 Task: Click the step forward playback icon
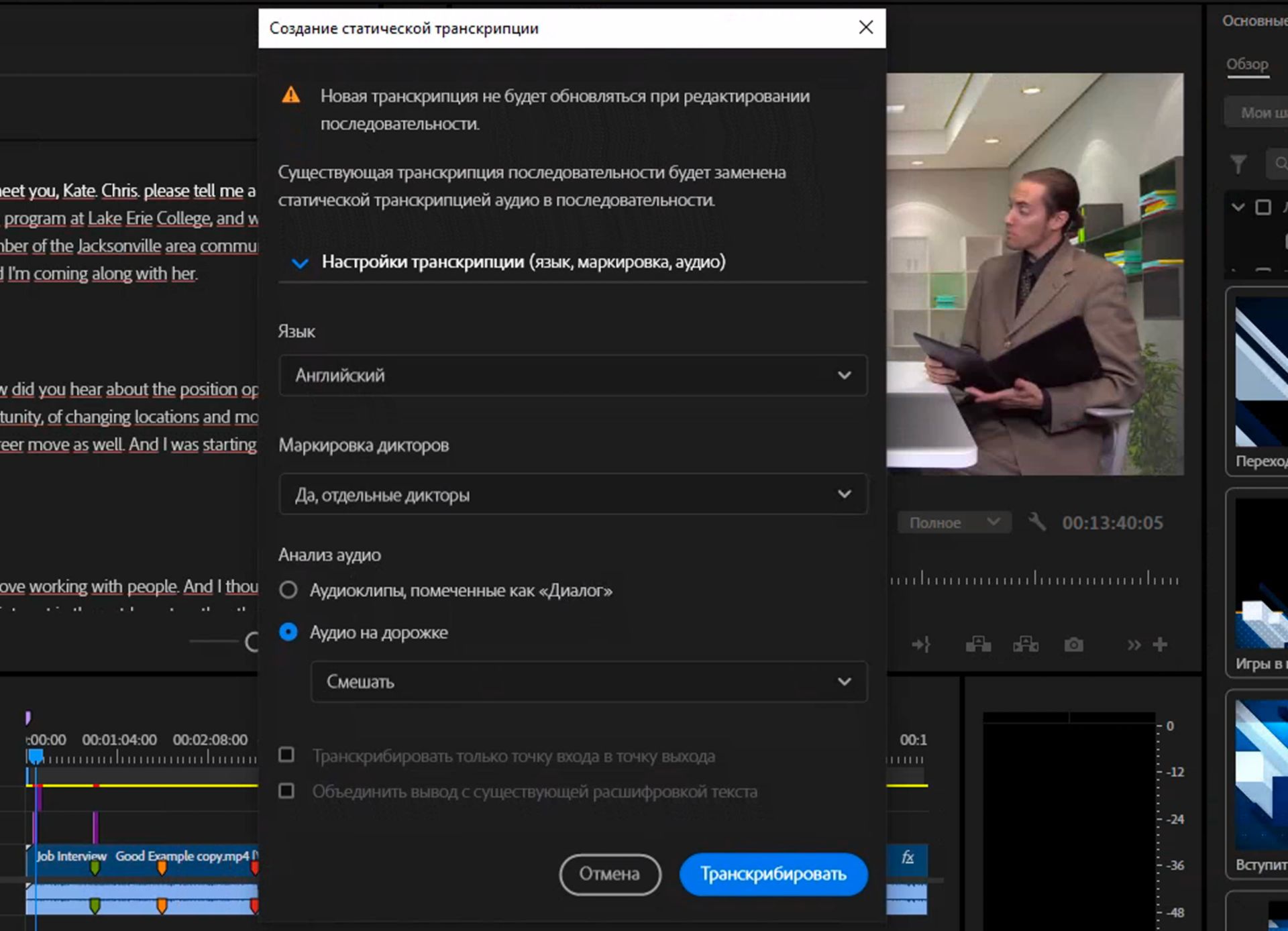(1134, 644)
